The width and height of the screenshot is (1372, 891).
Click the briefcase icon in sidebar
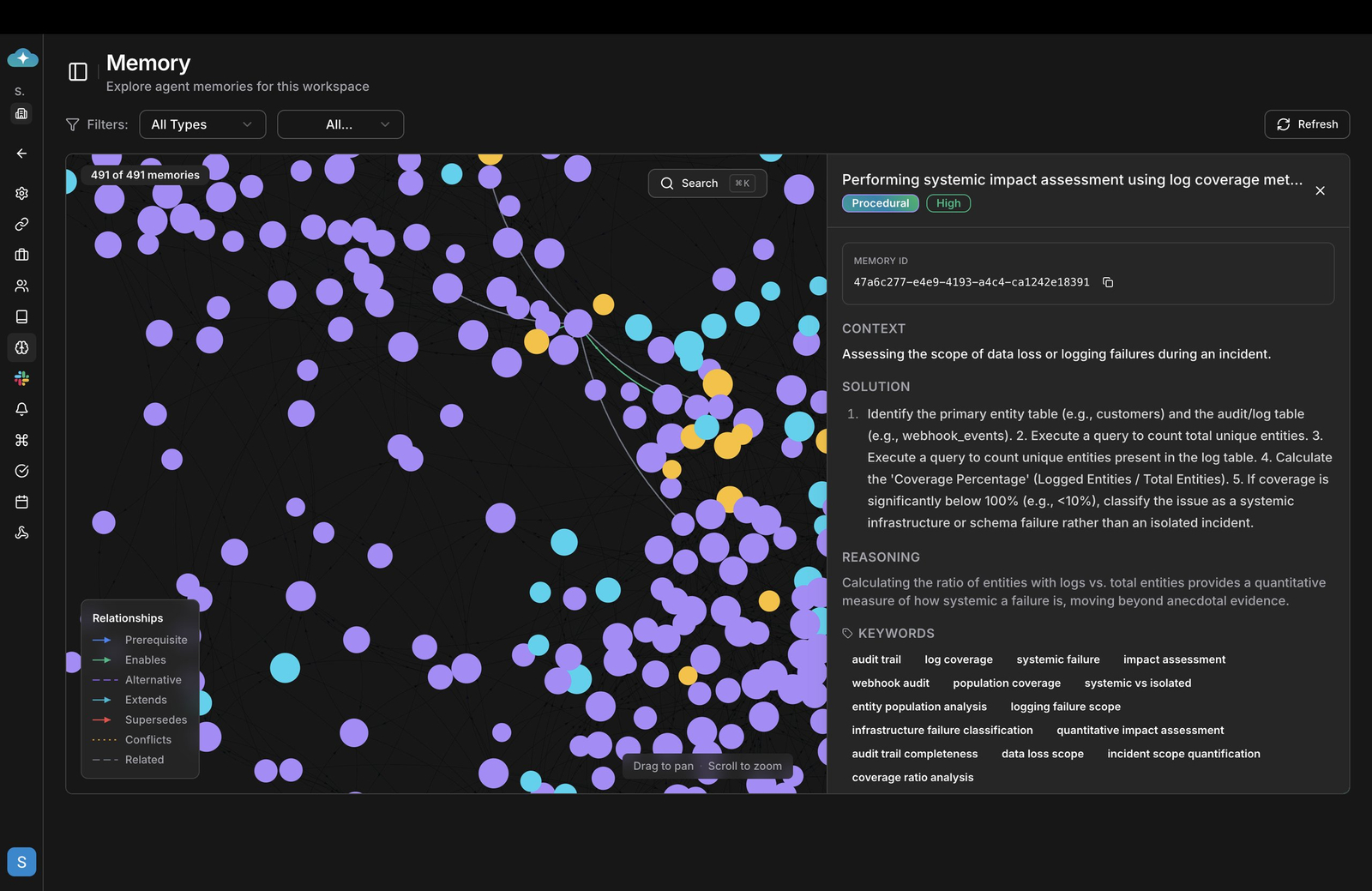click(x=22, y=255)
